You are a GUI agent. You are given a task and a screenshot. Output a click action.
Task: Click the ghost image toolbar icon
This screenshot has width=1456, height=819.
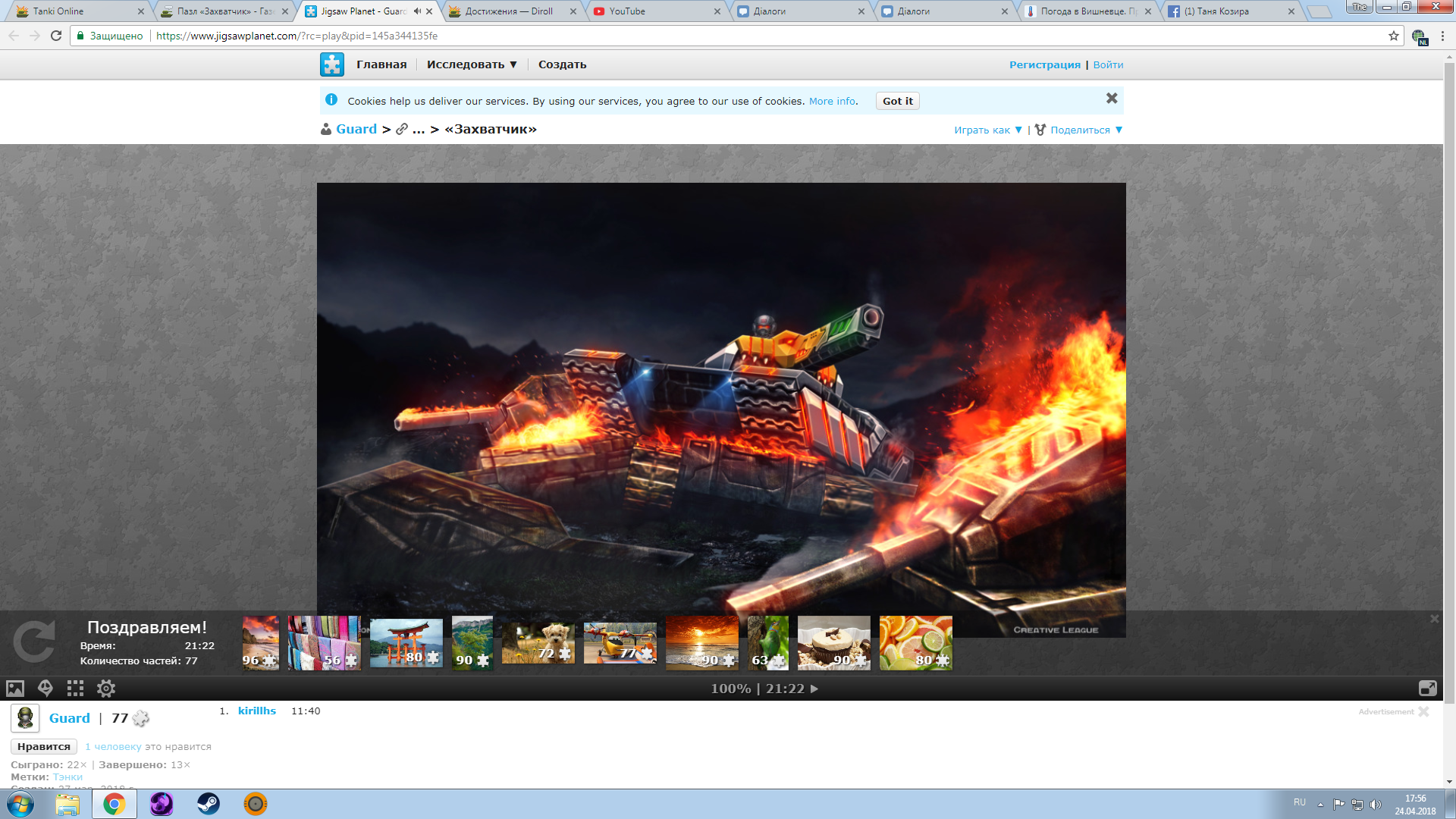coord(45,689)
